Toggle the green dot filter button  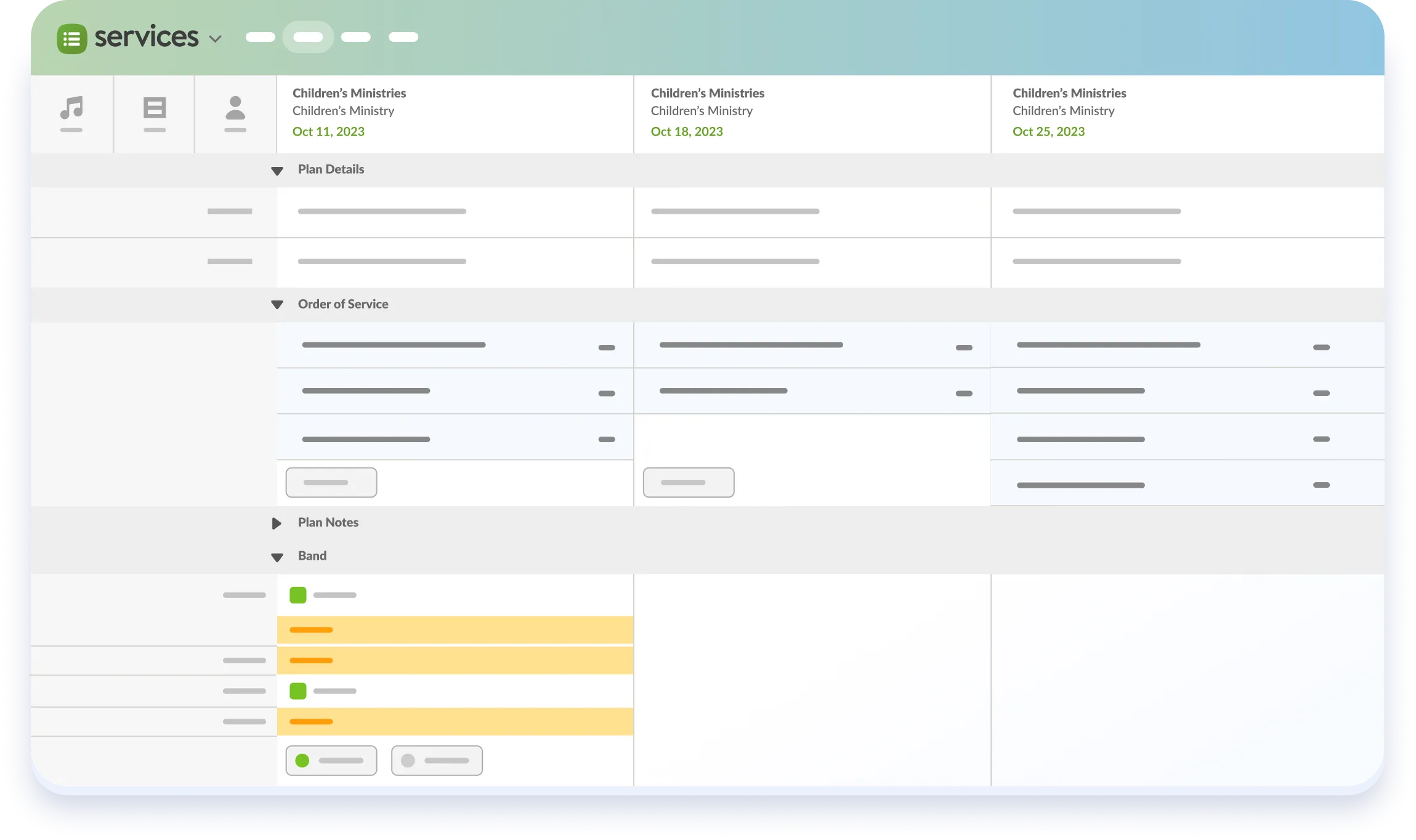point(331,761)
